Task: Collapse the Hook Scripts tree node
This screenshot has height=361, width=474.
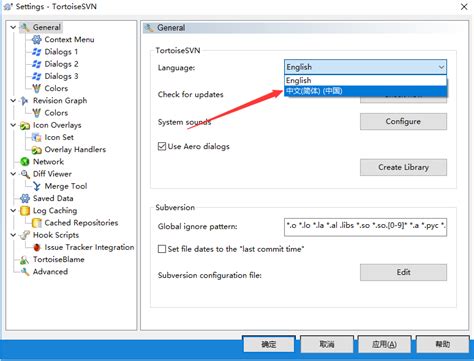Action: click(13, 235)
